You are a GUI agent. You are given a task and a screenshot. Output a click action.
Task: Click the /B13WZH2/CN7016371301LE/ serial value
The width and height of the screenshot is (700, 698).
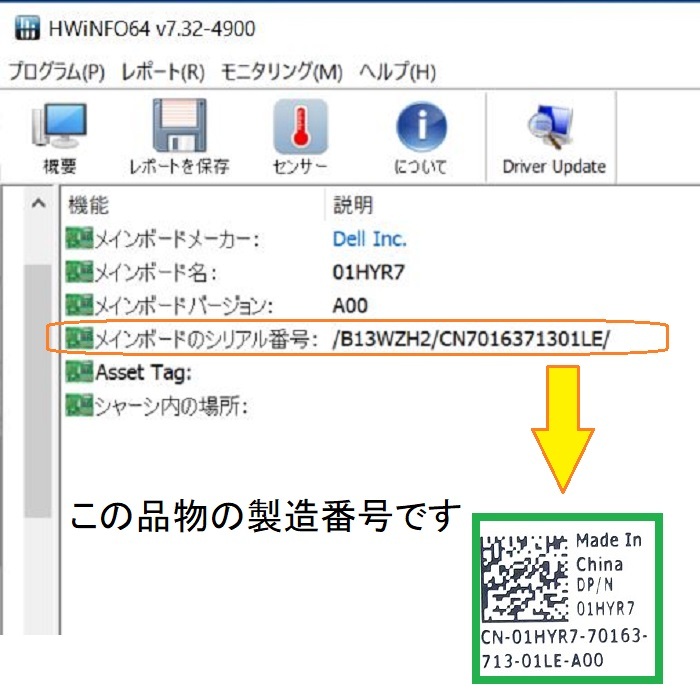pos(471,340)
